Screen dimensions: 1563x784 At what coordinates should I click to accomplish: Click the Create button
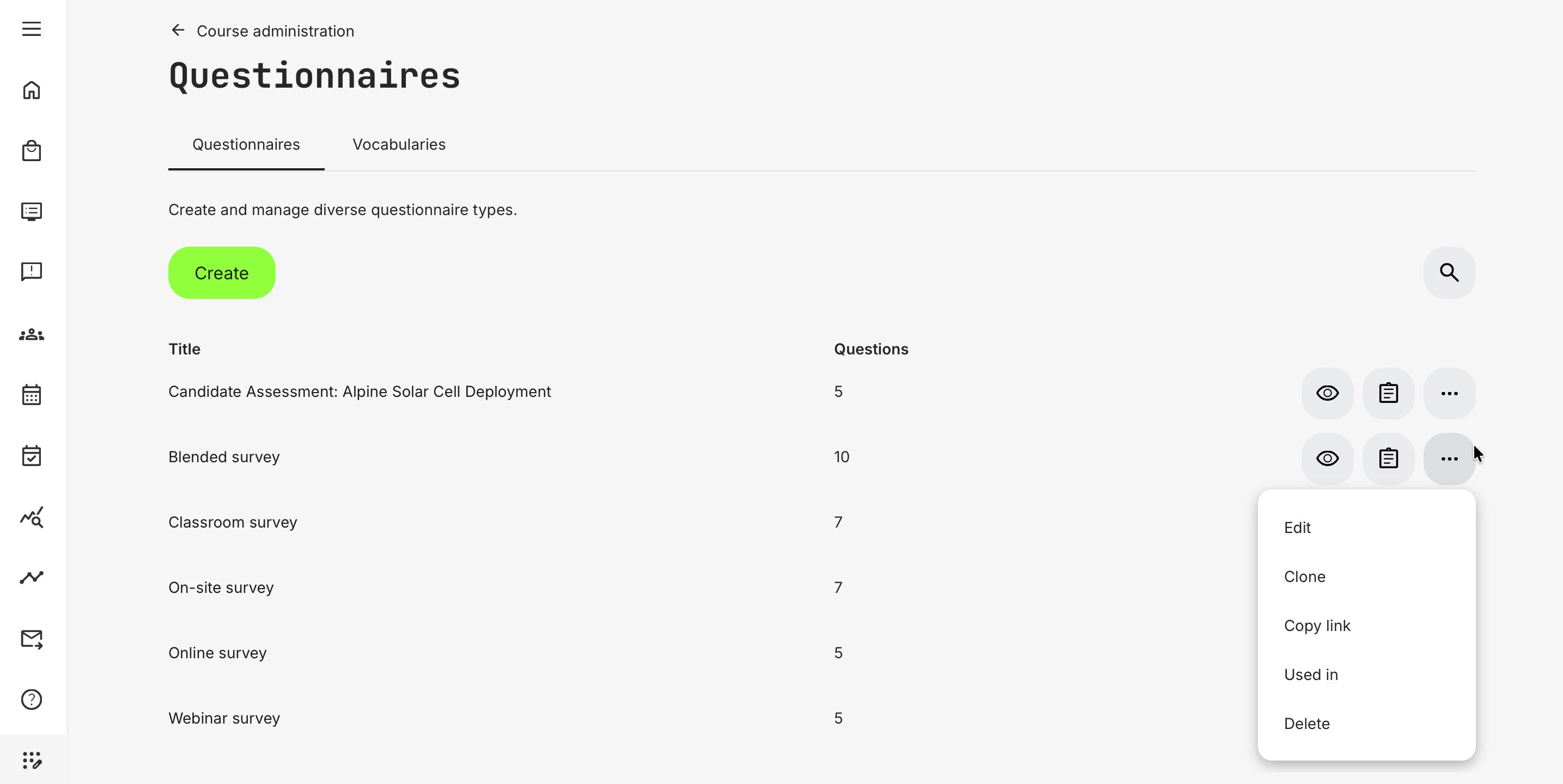tap(222, 273)
